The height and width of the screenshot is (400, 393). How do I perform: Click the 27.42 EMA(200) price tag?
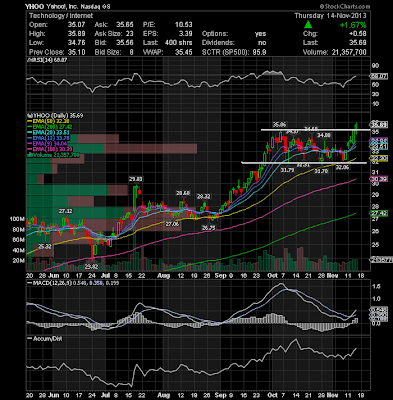click(379, 213)
